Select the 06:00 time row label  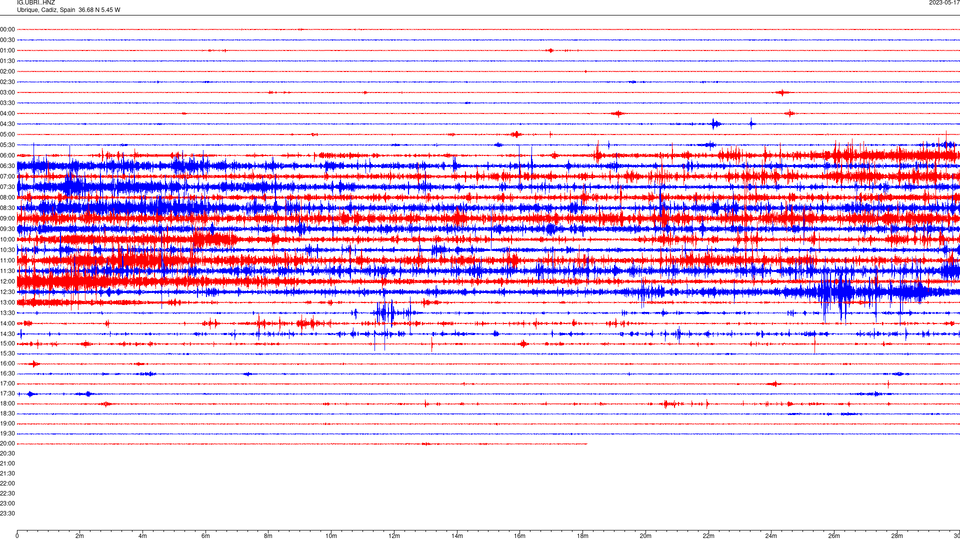click(7, 156)
